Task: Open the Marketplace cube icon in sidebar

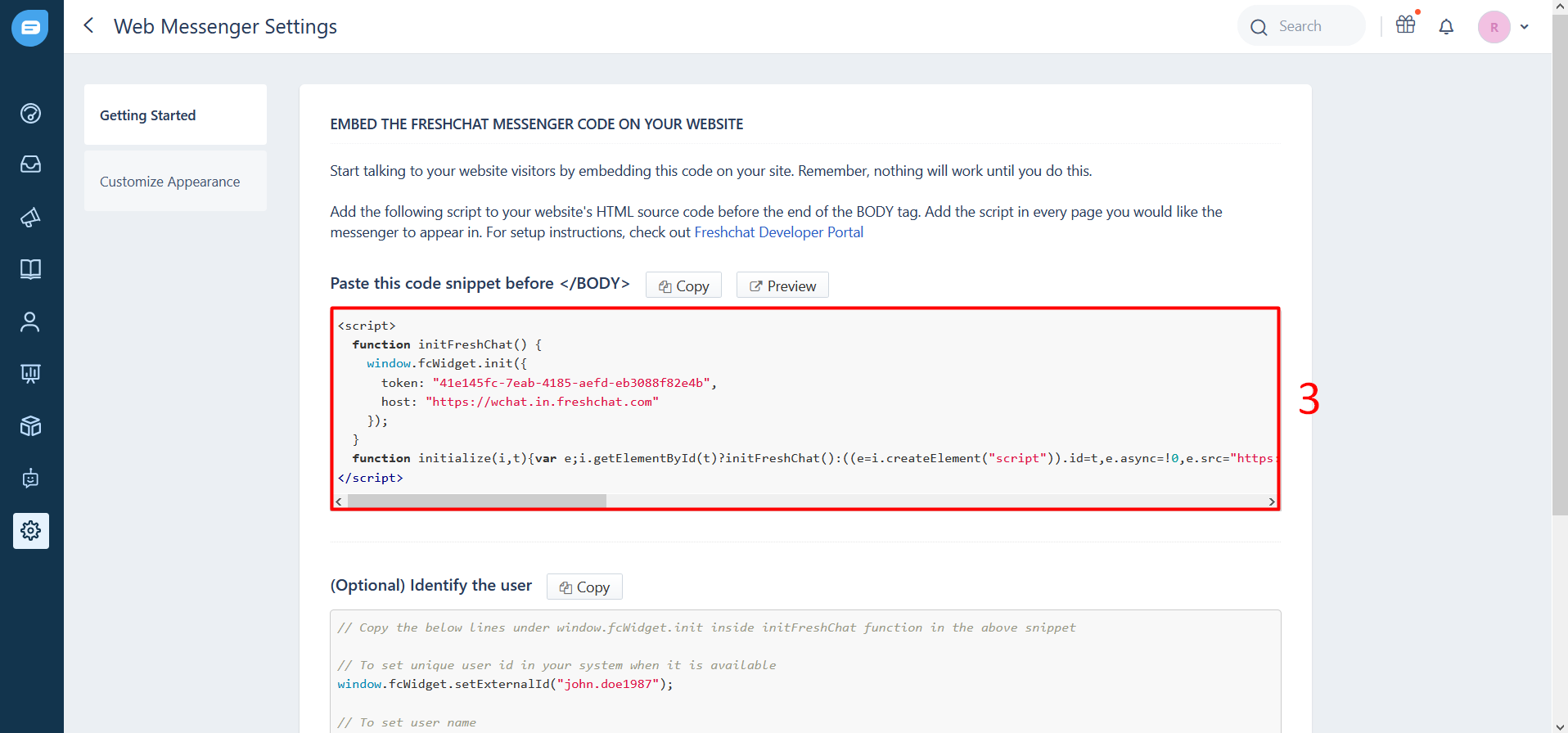Action: 30,426
